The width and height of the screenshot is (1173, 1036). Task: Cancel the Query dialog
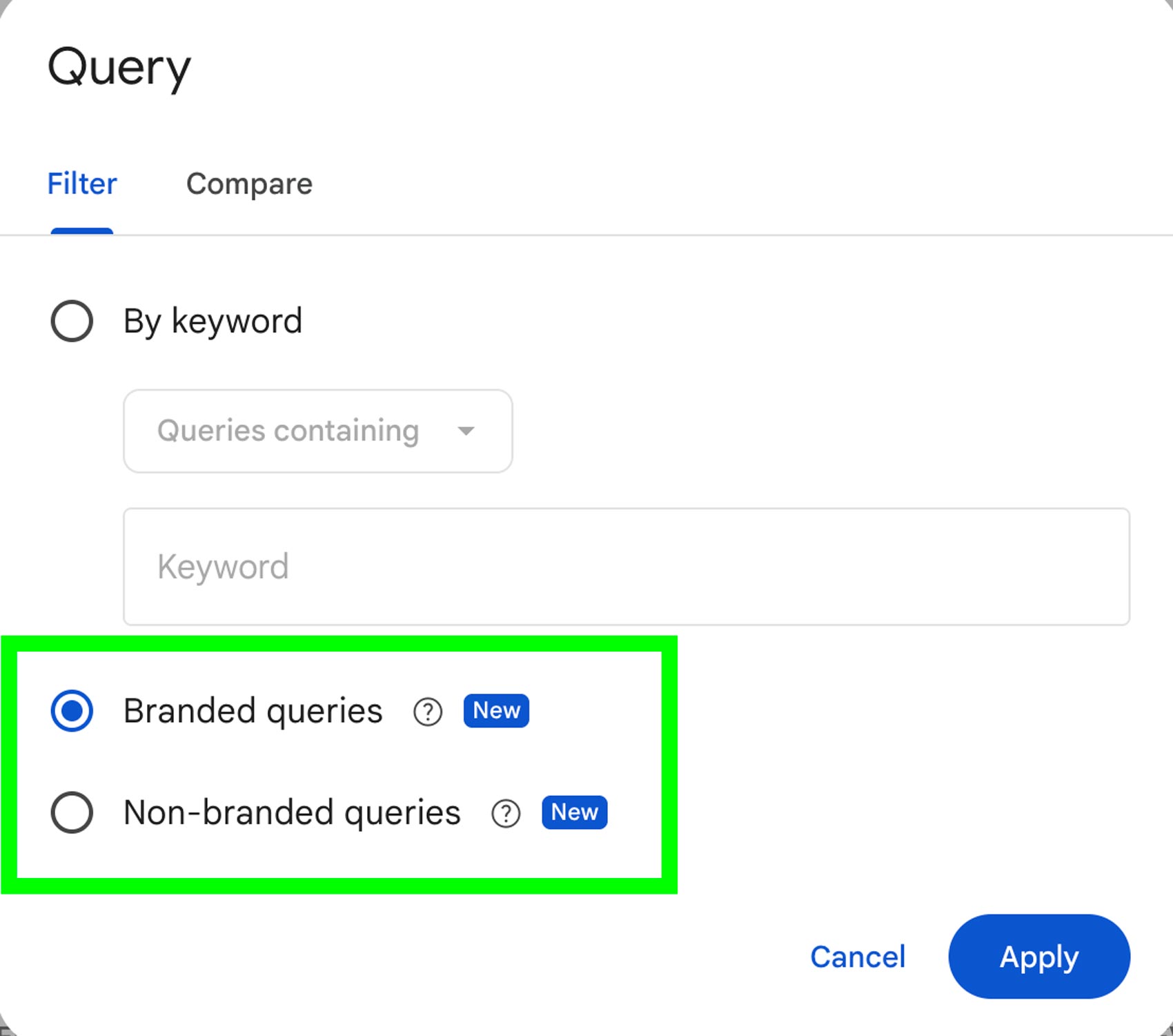pos(858,957)
